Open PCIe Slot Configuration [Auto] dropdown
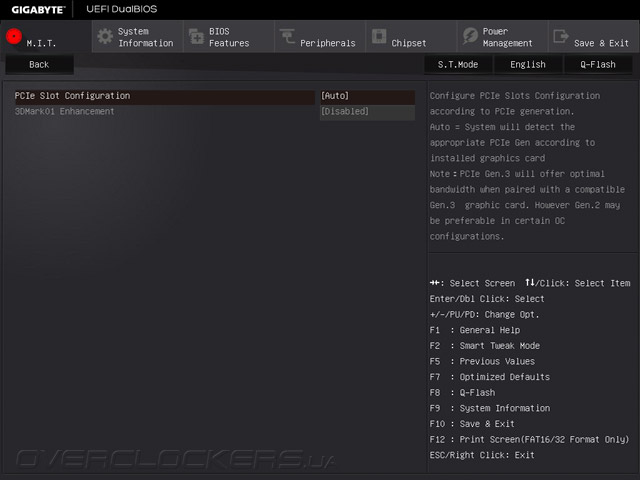Screen dimensions: 640x480 tap(367, 96)
